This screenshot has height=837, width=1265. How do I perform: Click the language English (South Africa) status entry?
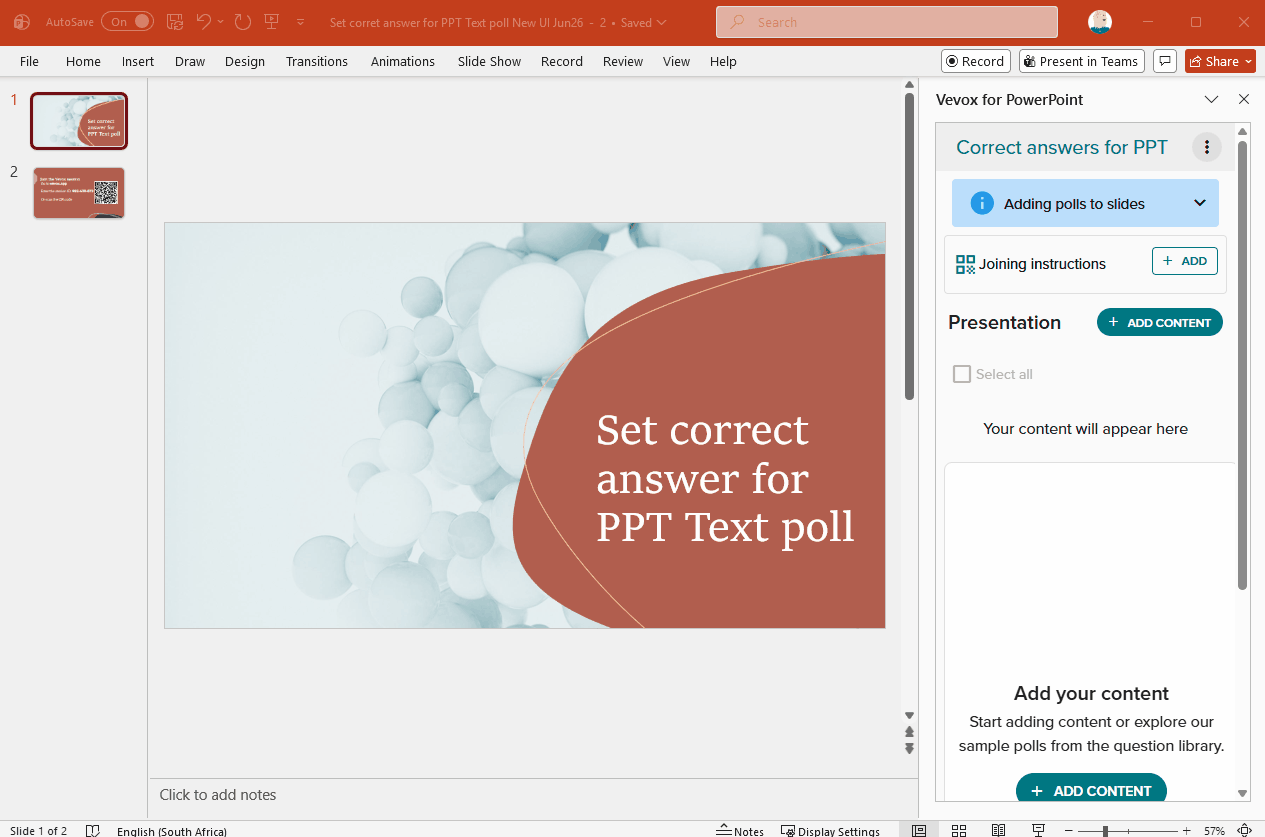[172, 831]
